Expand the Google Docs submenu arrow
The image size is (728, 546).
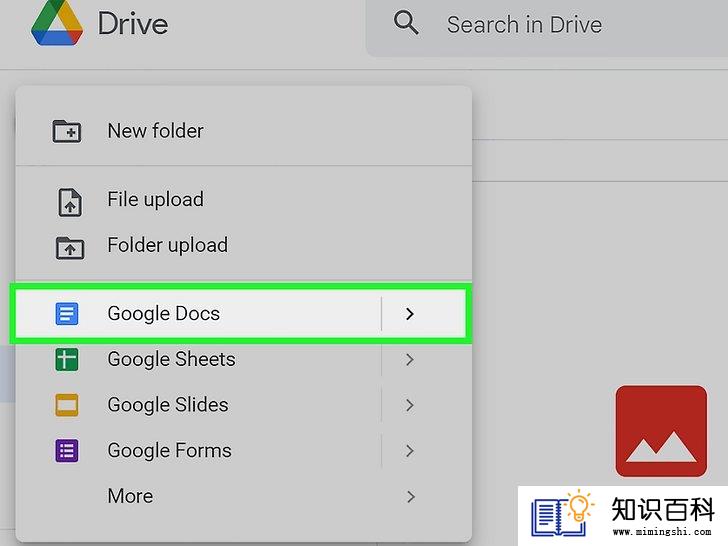point(410,314)
